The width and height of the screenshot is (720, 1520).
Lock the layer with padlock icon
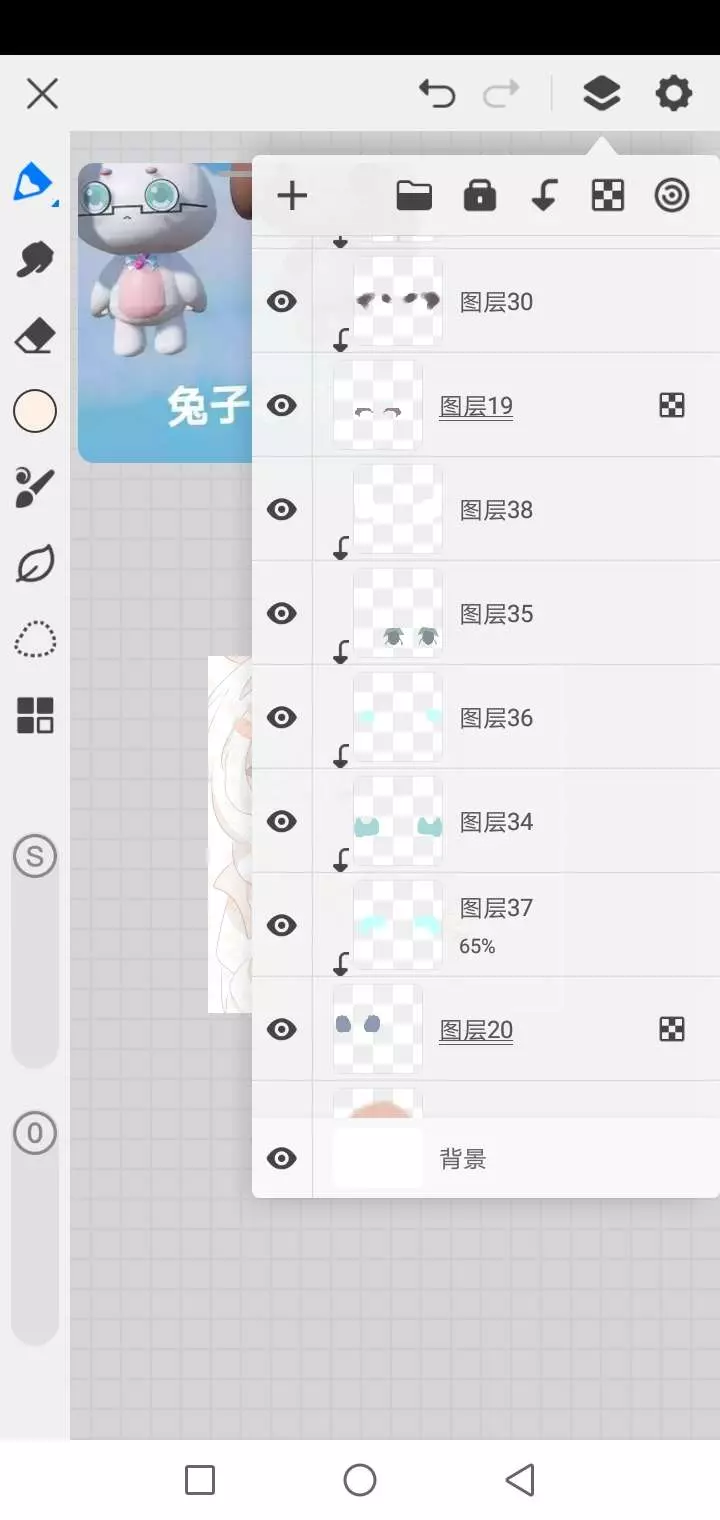(x=480, y=195)
